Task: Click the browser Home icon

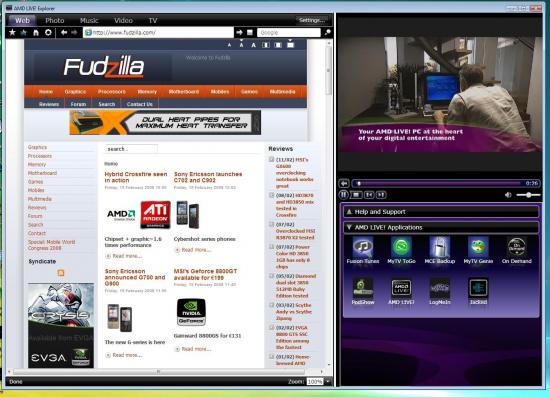Action: coord(36,33)
